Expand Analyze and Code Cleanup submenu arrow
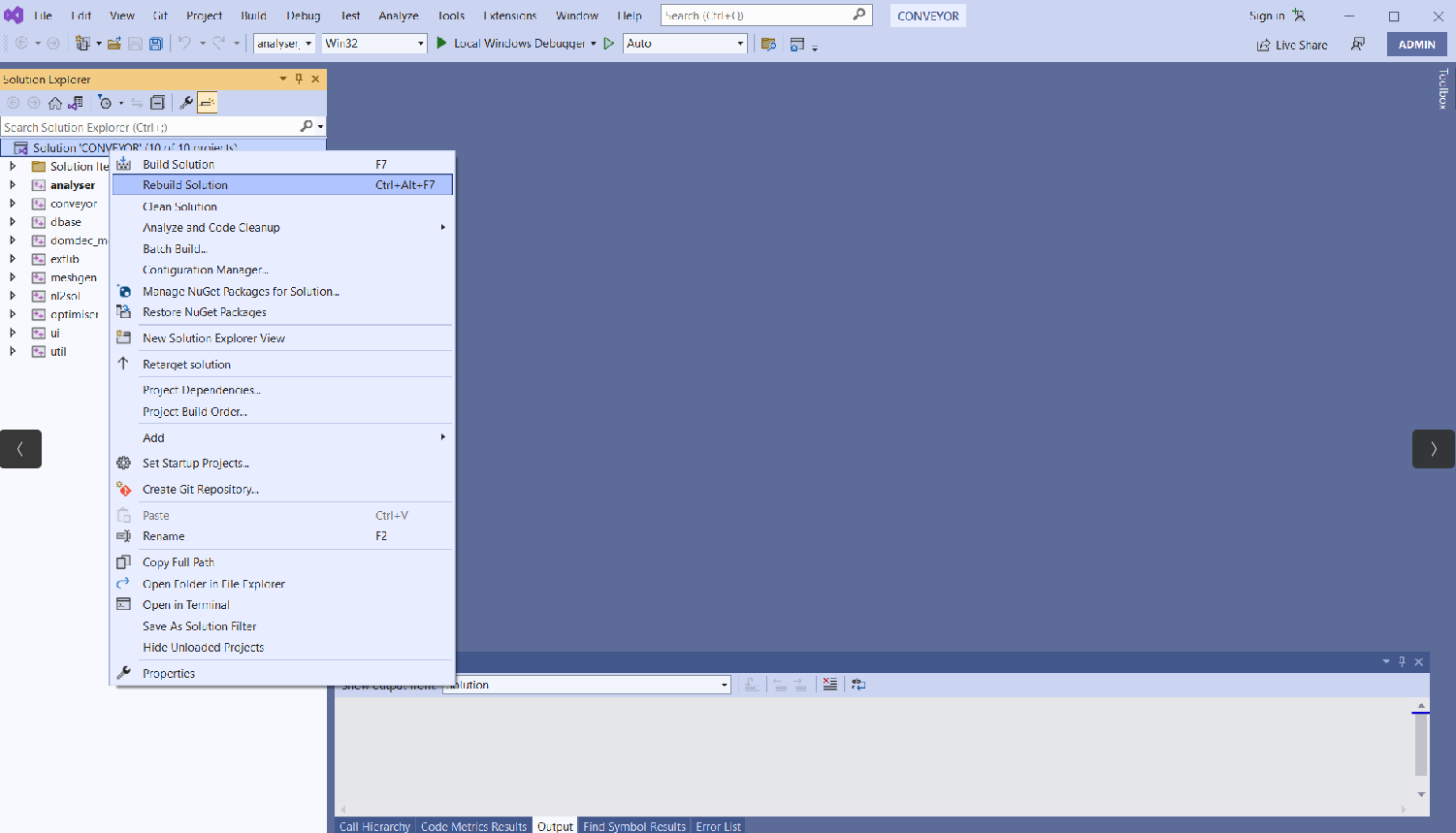Screen dimensions: 1456x833 point(443,228)
